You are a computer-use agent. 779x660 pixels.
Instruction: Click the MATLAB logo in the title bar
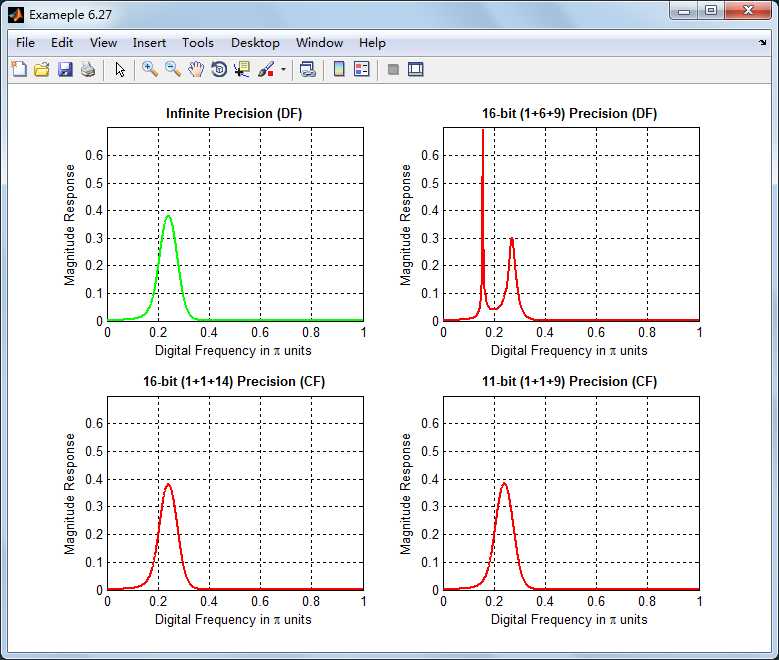click(x=16, y=15)
